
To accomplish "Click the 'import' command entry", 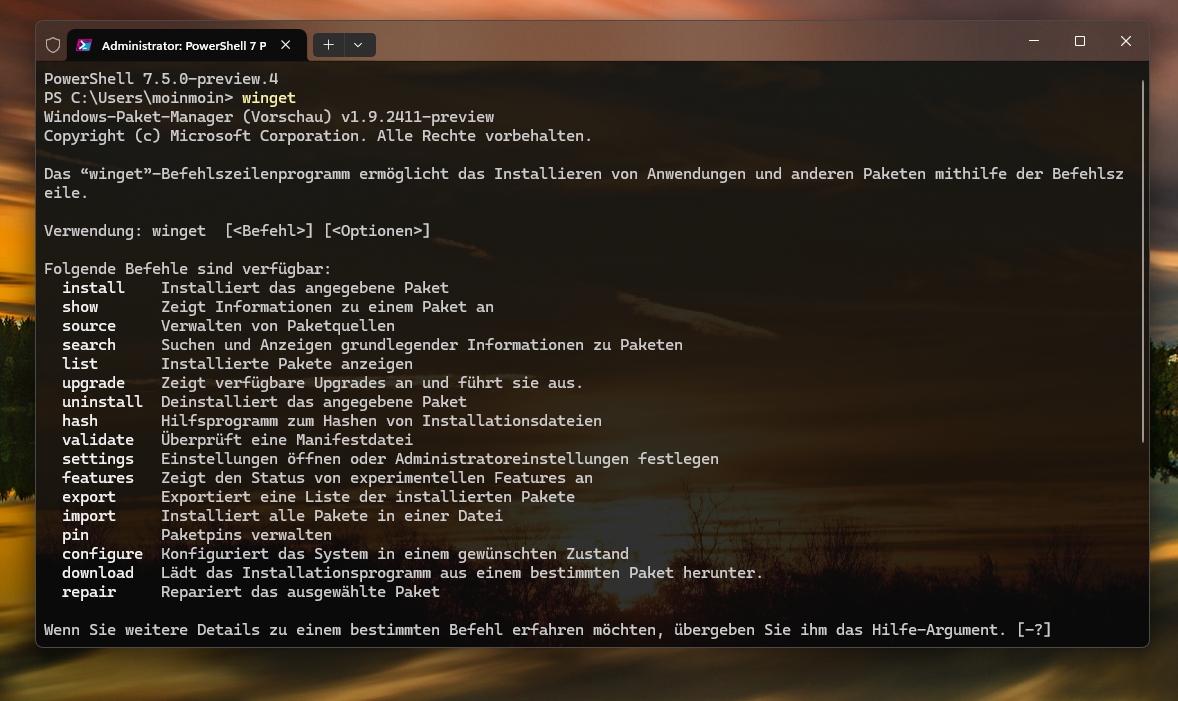I will coord(89,515).
